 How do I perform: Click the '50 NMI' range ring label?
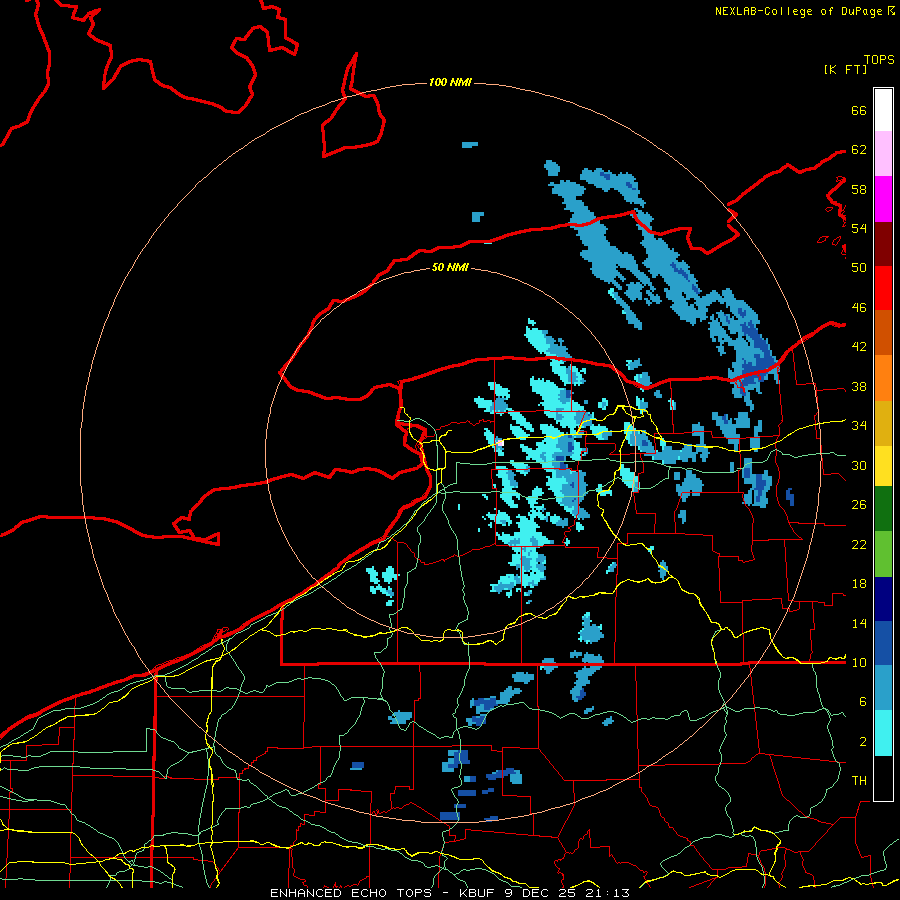coord(450,267)
